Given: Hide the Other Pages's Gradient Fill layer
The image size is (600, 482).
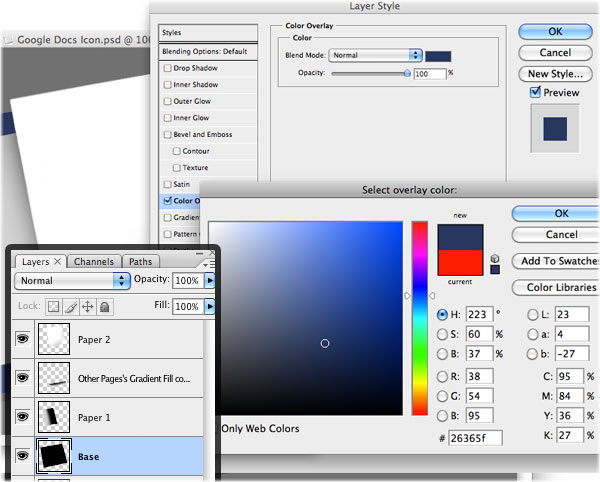Looking at the screenshot, I should pyautogui.click(x=23, y=378).
